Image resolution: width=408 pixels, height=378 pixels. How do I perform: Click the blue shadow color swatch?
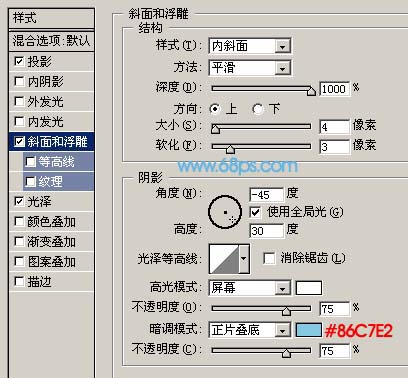tap(309, 330)
